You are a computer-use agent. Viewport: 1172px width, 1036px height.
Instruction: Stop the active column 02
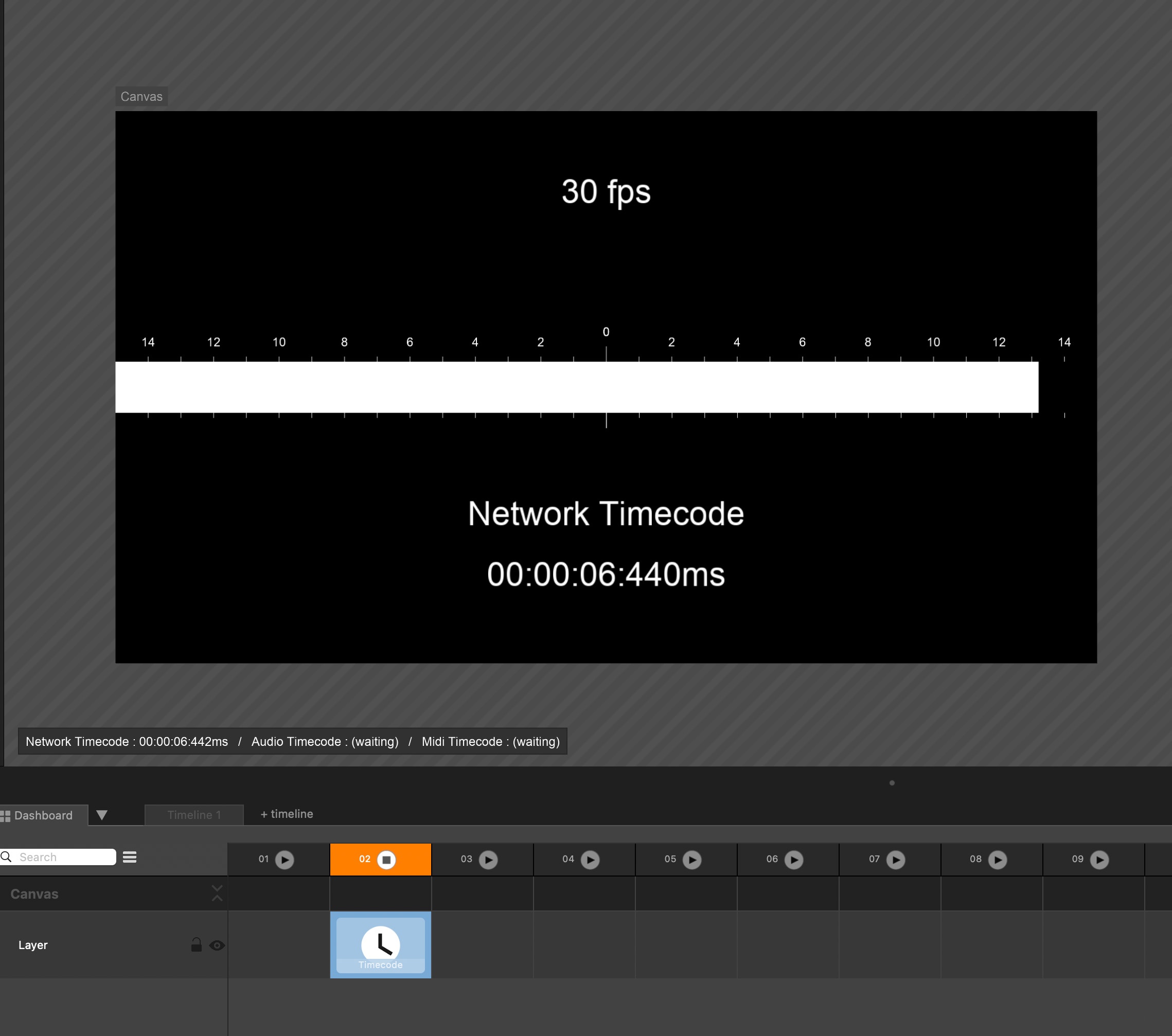[x=386, y=860]
